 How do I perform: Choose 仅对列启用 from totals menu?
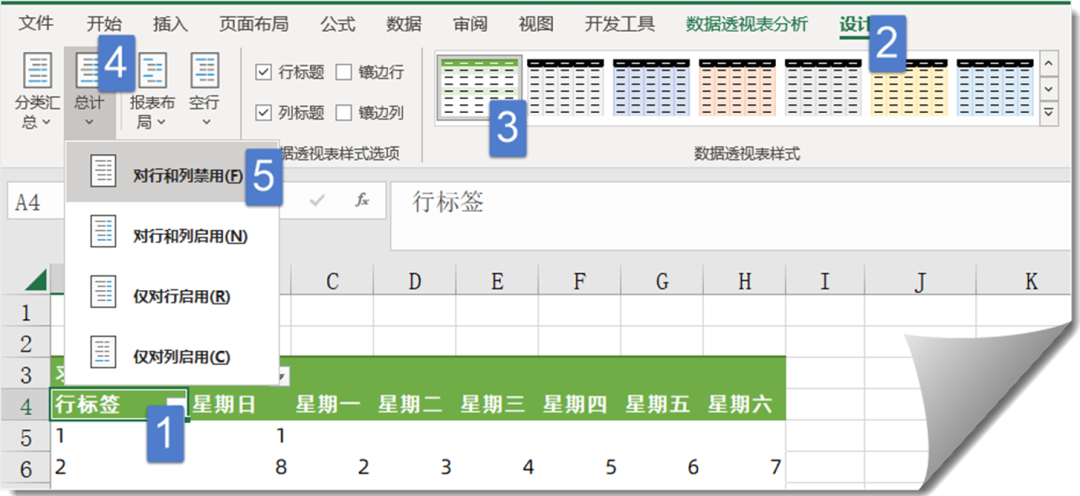click(104, 356)
